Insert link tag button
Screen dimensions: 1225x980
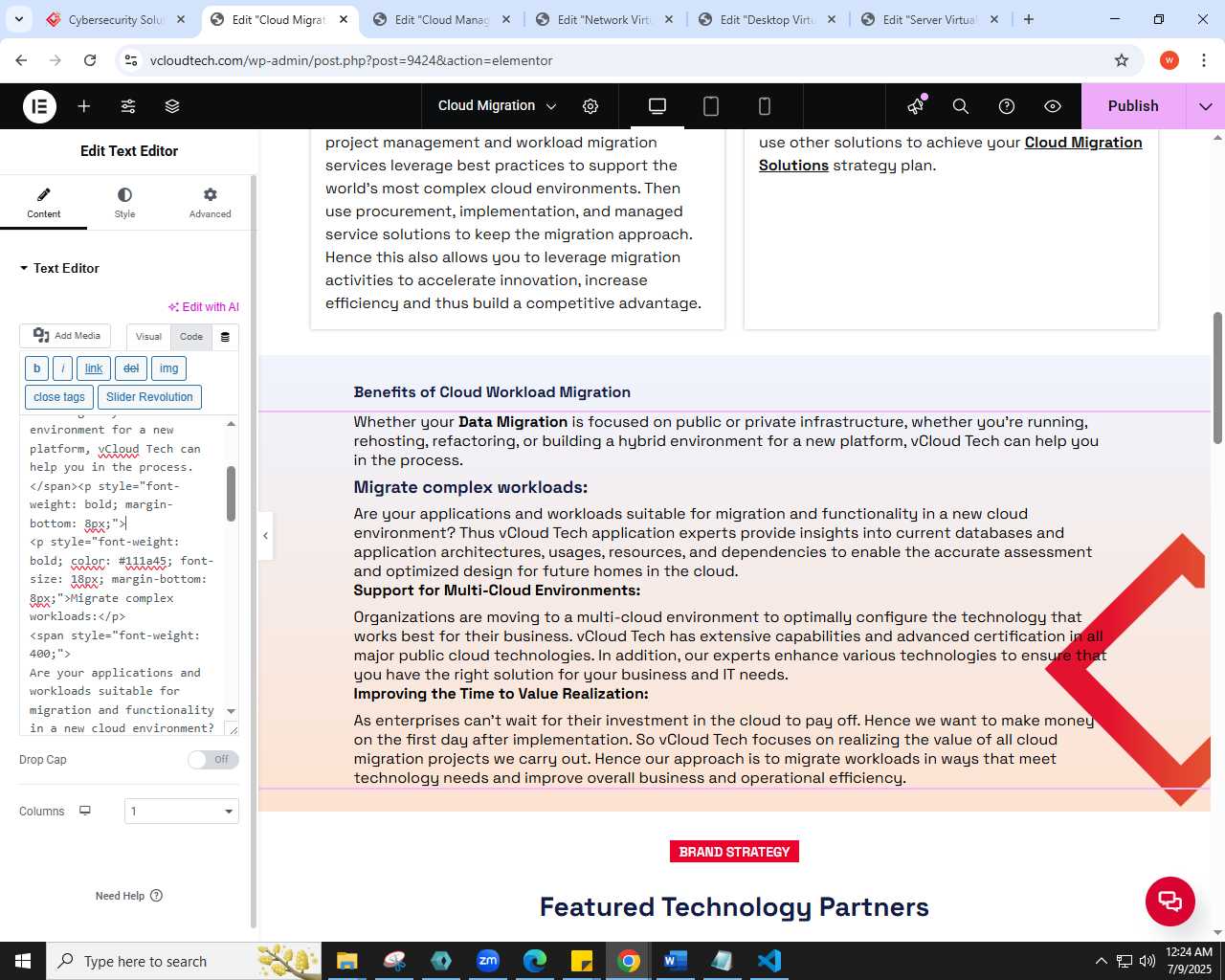94,368
